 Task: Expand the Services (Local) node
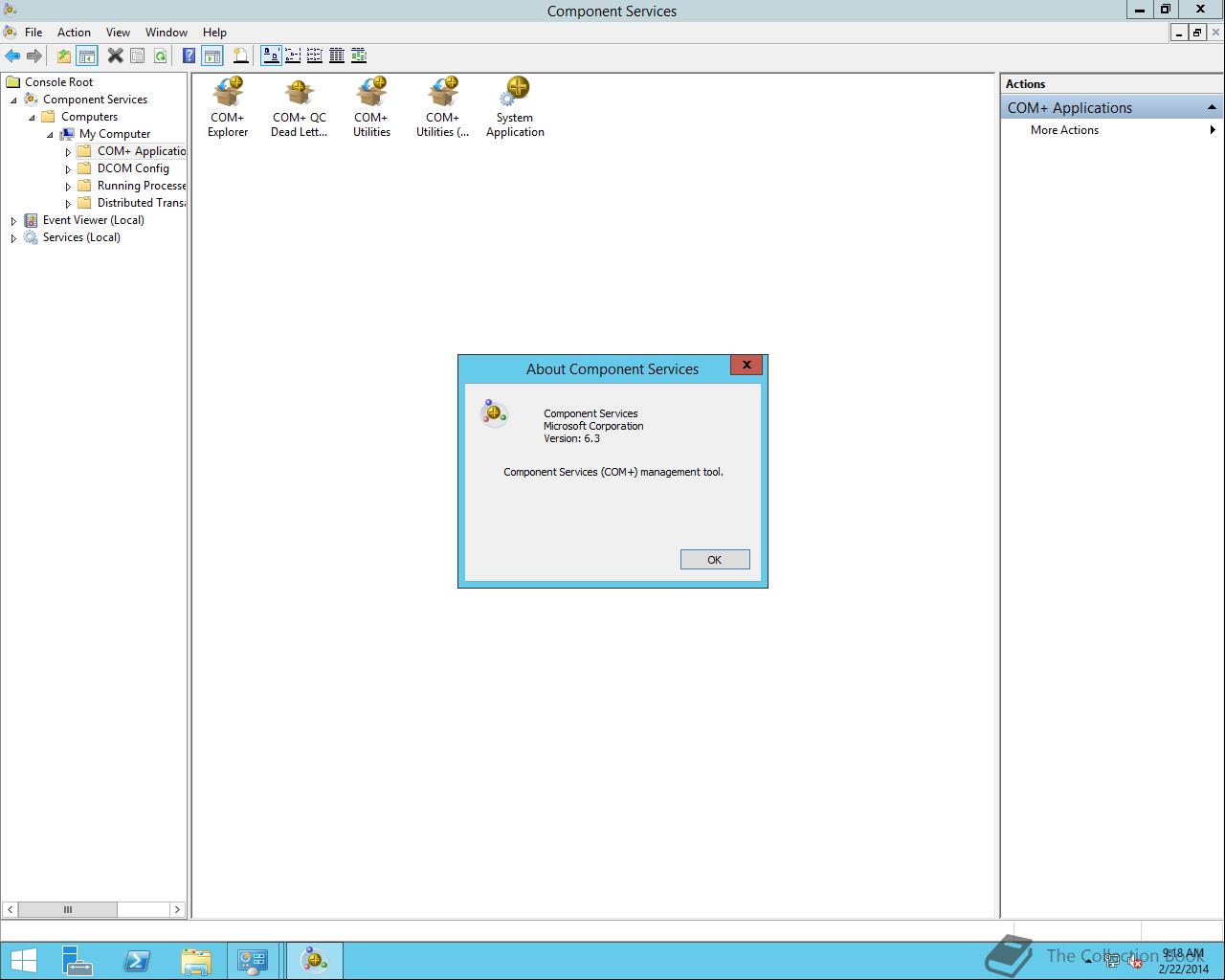click(x=13, y=237)
